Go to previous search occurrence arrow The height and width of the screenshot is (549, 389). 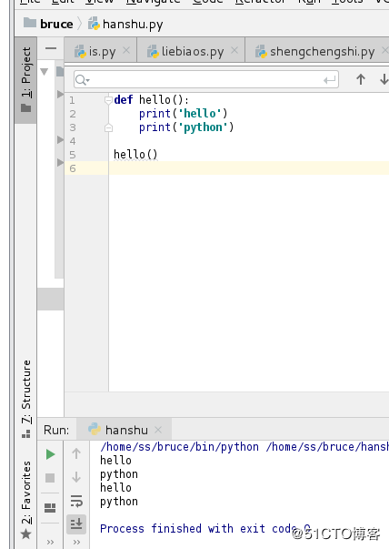pyautogui.click(x=361, y=79)
